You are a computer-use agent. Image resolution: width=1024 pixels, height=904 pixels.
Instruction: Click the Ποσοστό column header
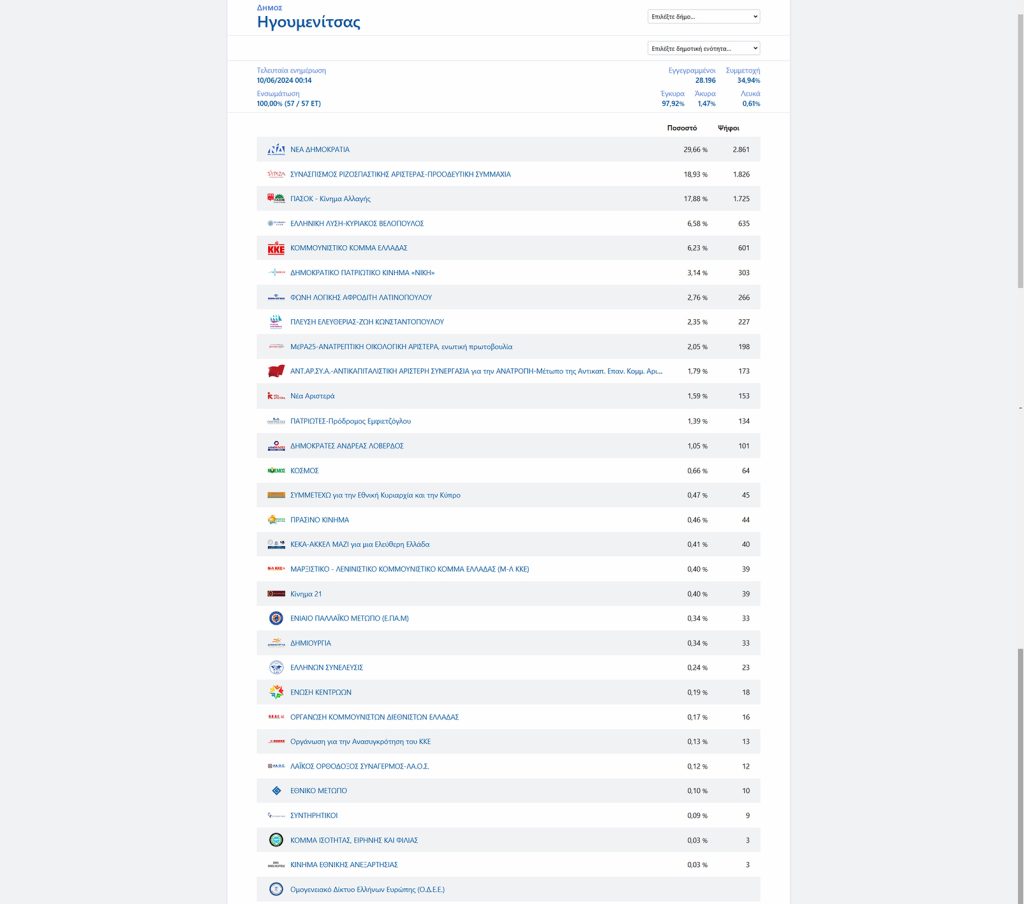[682, 128]
